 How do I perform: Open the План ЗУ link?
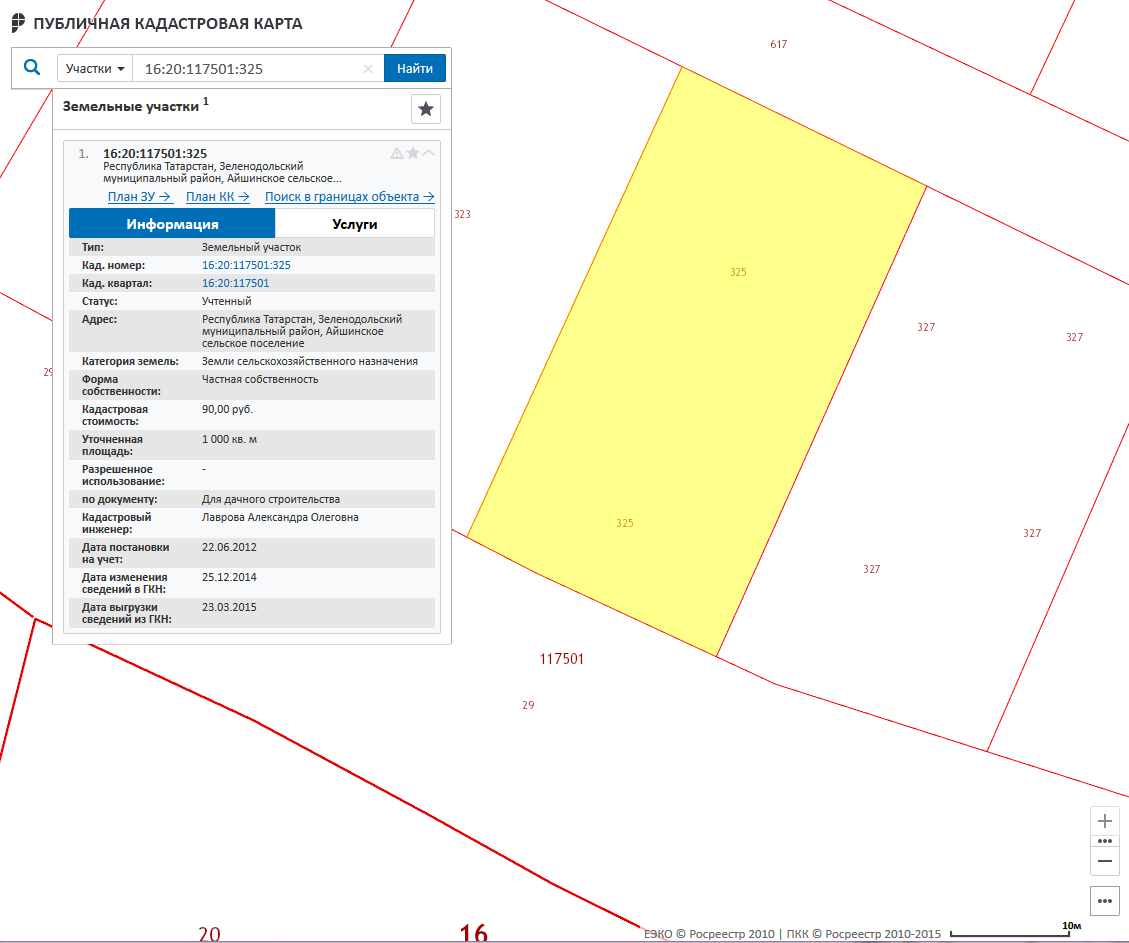(x=139, y=197)
